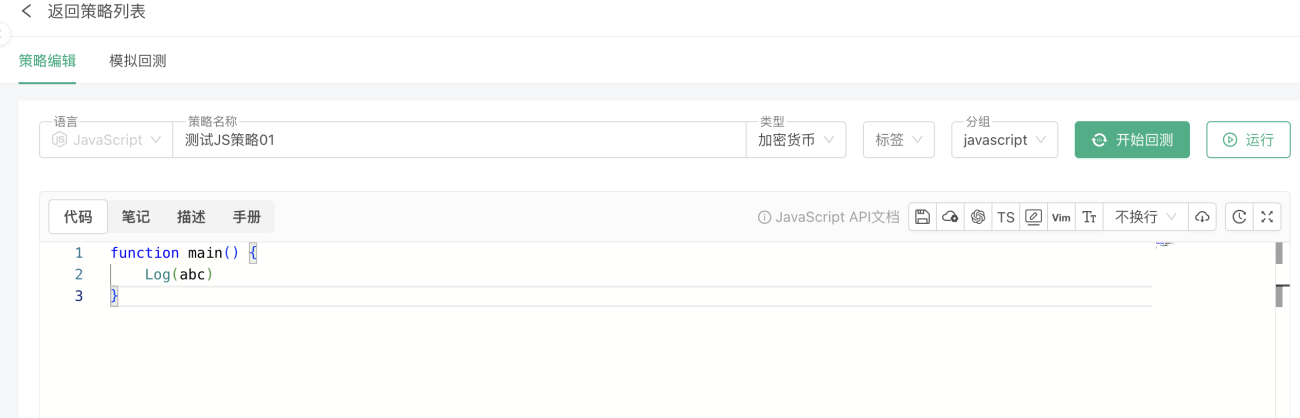Click the cloud download icon
Viewport: 1300px width, 418px height.
pyautogui.click(x=1203, y=217)
